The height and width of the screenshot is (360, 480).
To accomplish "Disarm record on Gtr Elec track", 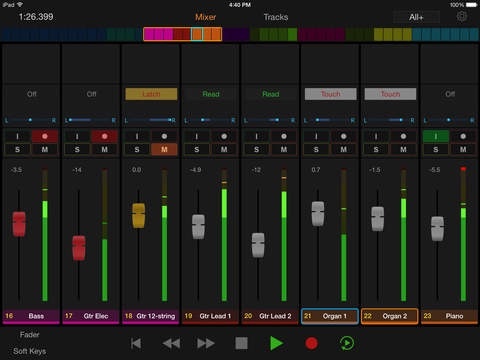I will pos(104,136).
